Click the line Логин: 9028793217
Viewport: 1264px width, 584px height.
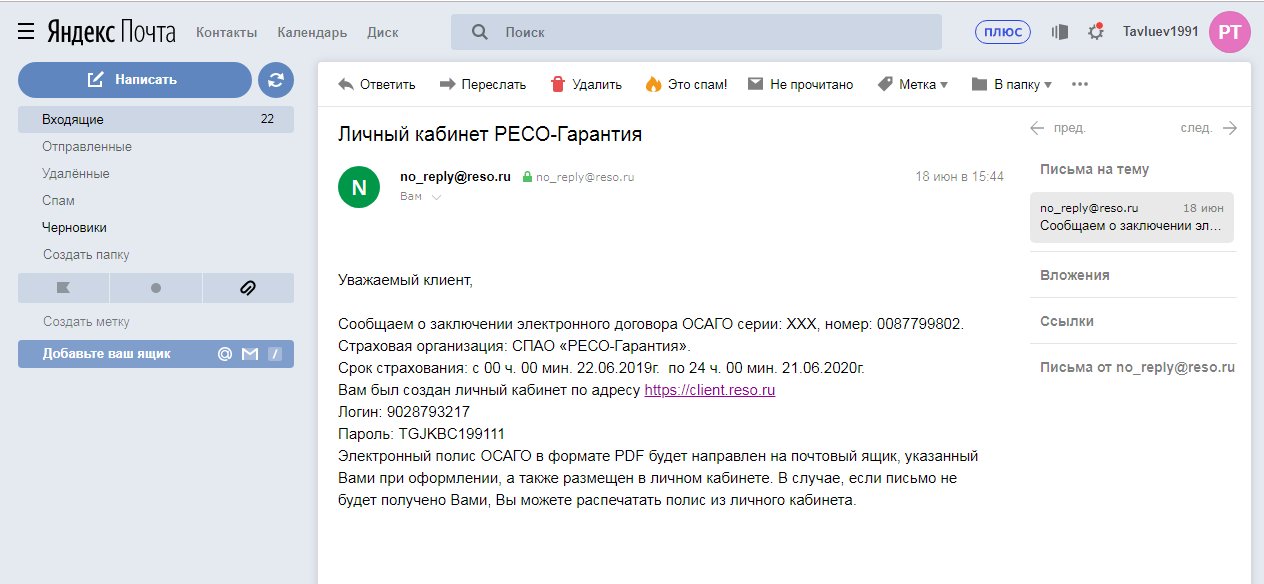(404, 412)
